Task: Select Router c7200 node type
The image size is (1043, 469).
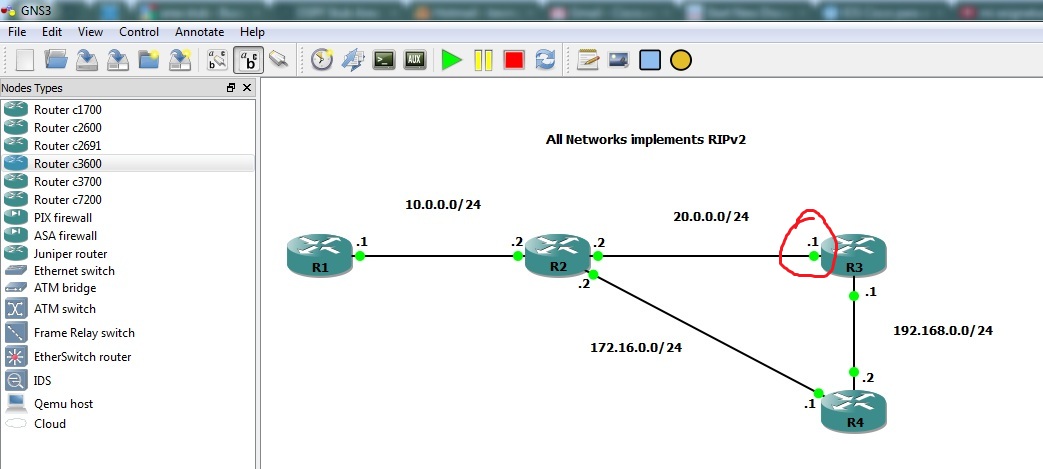Action: 128,200
